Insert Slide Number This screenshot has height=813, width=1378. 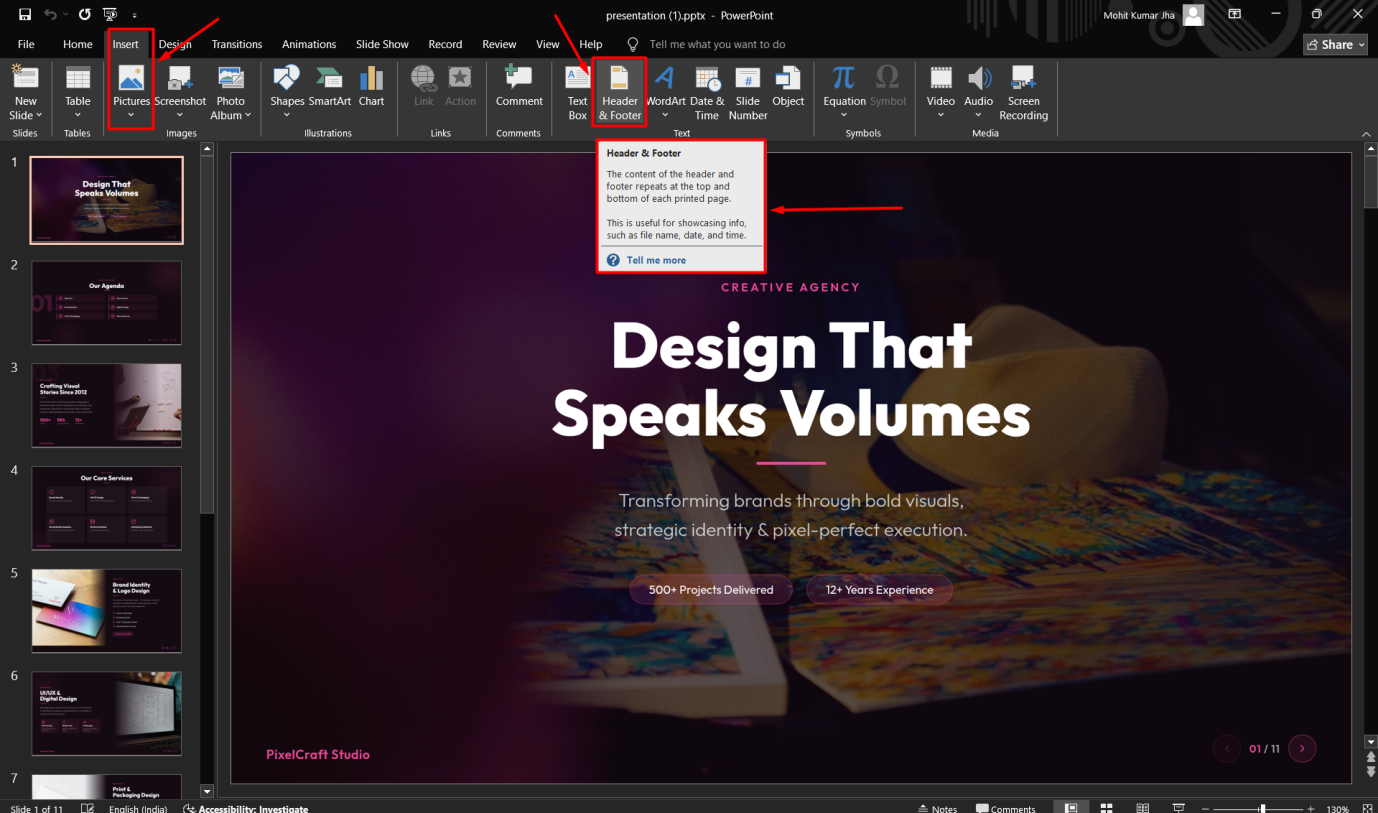[x=748, y=92]
